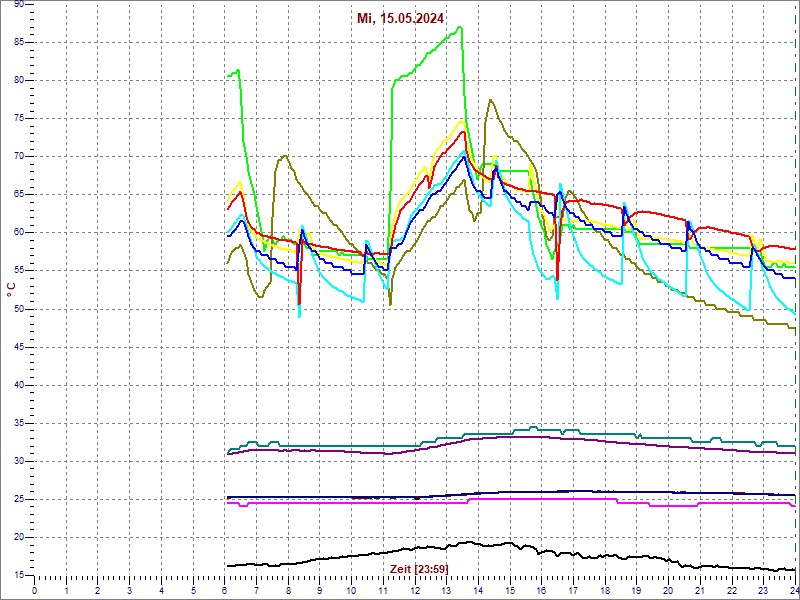Select the 55 temperature axis label
800x600 pixels.
(18, 271)
